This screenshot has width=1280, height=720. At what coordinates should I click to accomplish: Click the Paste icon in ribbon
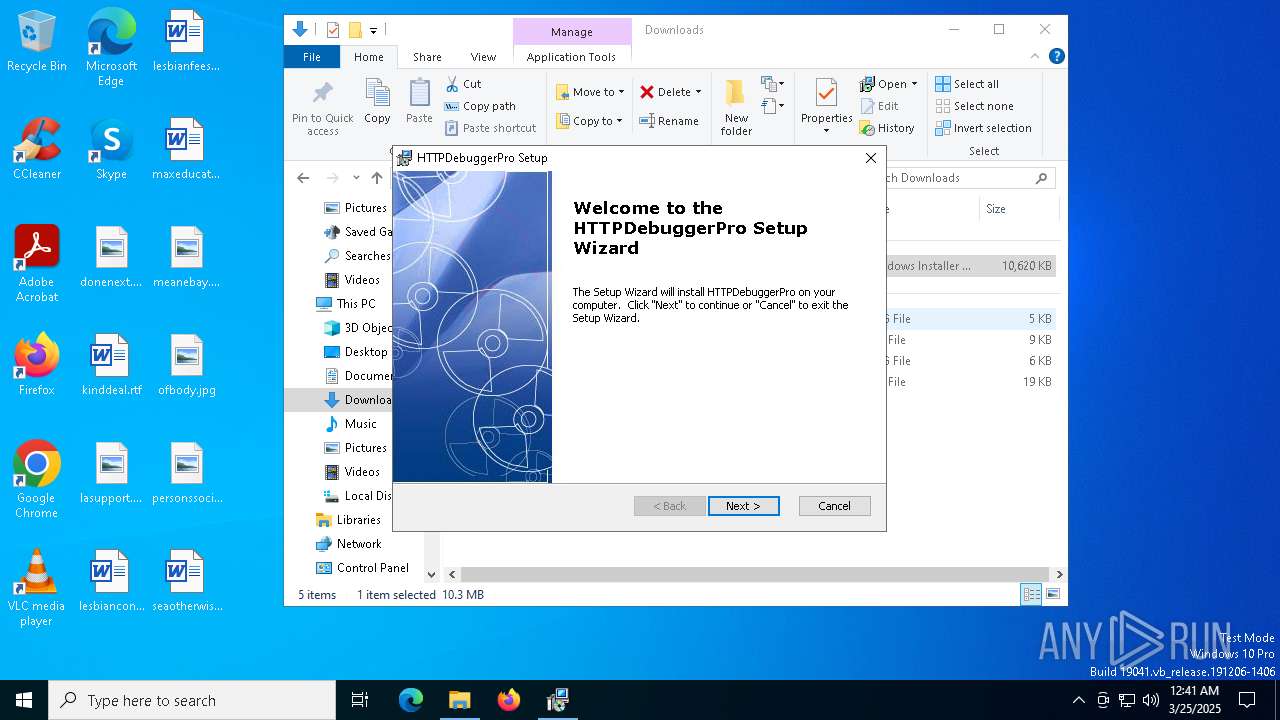coord(419,101)
